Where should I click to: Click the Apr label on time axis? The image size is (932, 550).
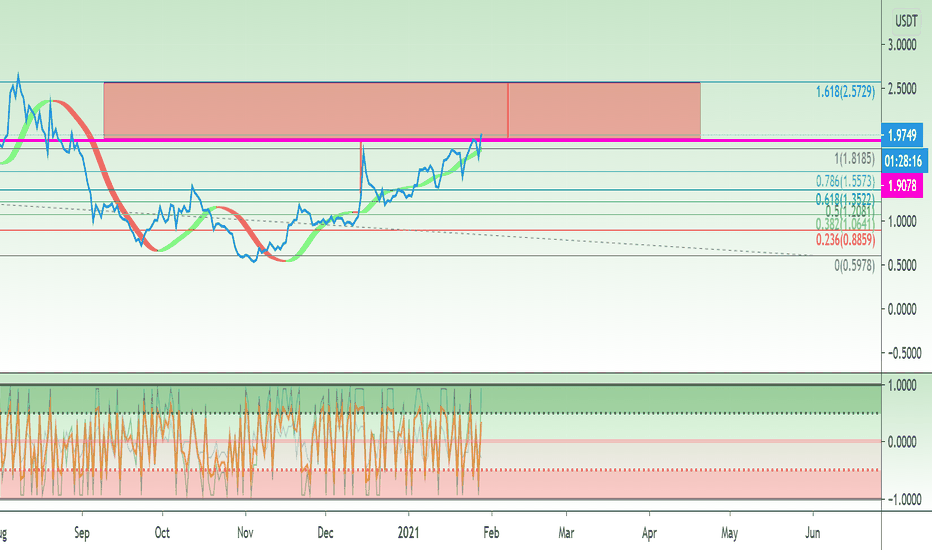[649, 533]
